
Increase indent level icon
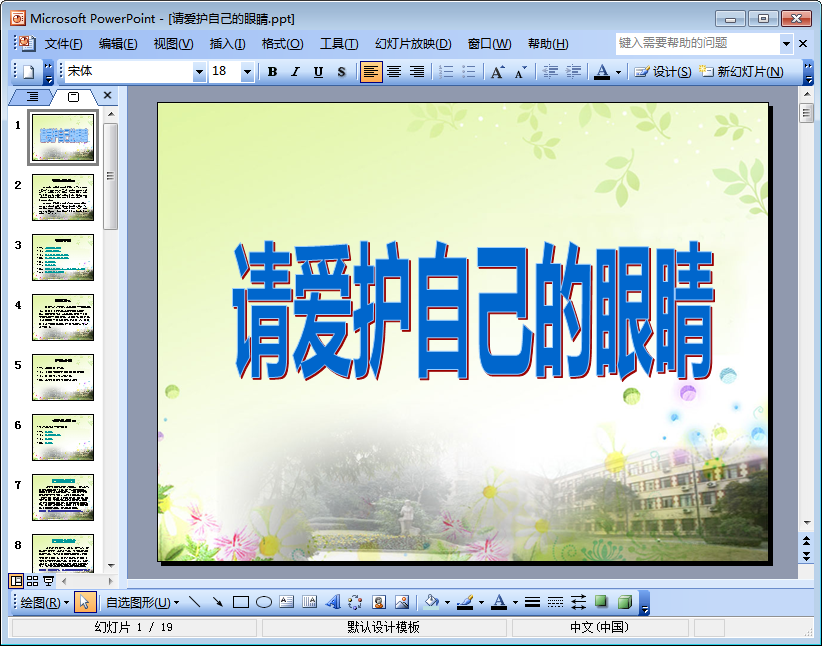574,72
